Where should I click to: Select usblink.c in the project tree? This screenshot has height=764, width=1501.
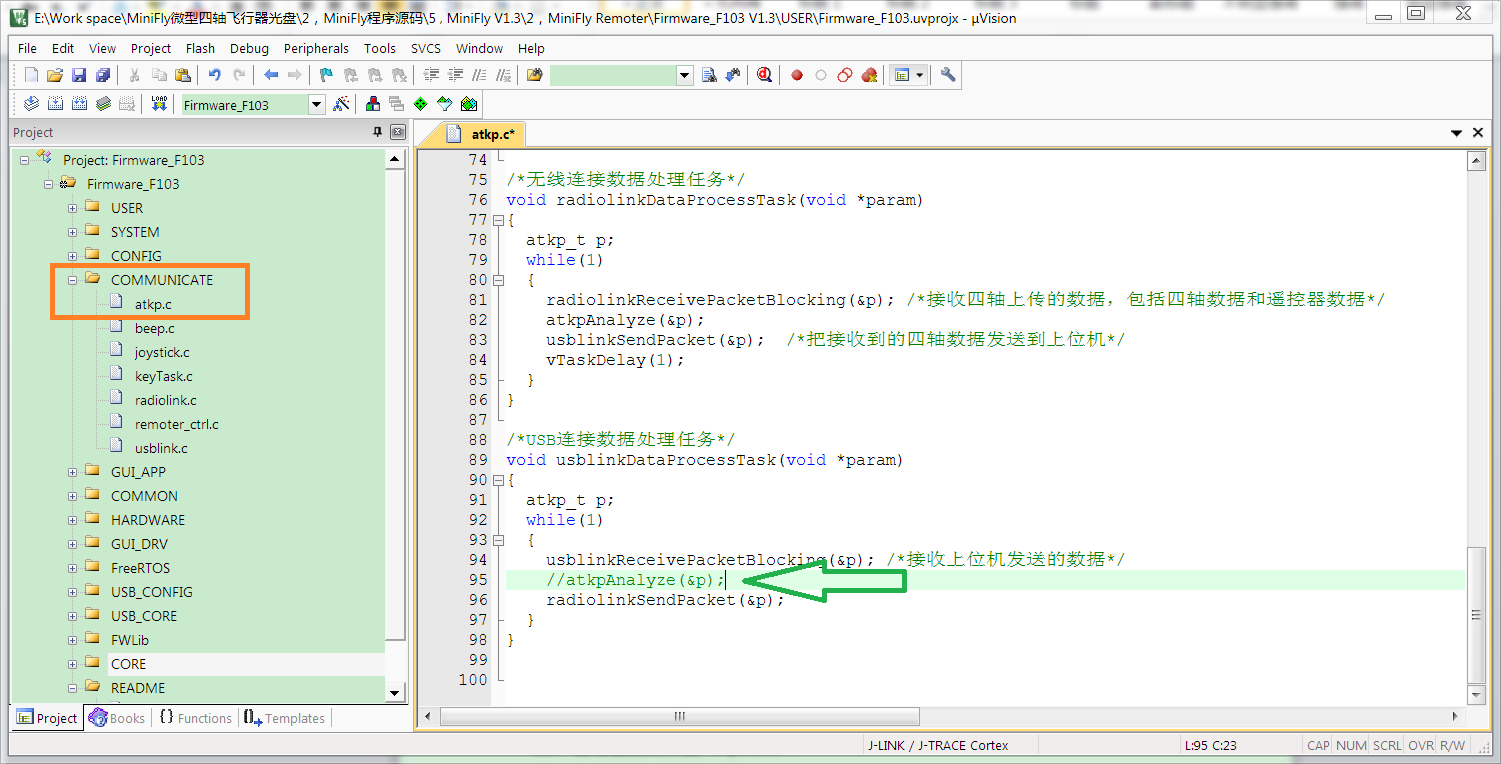pyautogui.click(x=161, y=448)
